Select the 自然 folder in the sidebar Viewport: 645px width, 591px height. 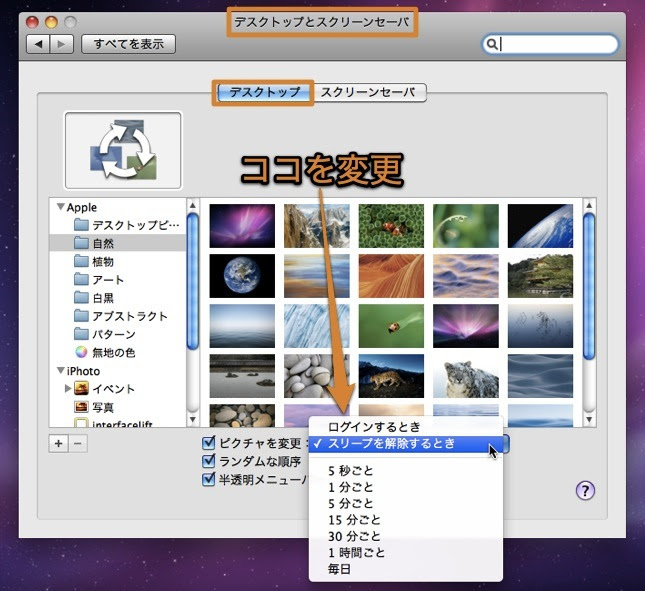click(x=118, y=243)
